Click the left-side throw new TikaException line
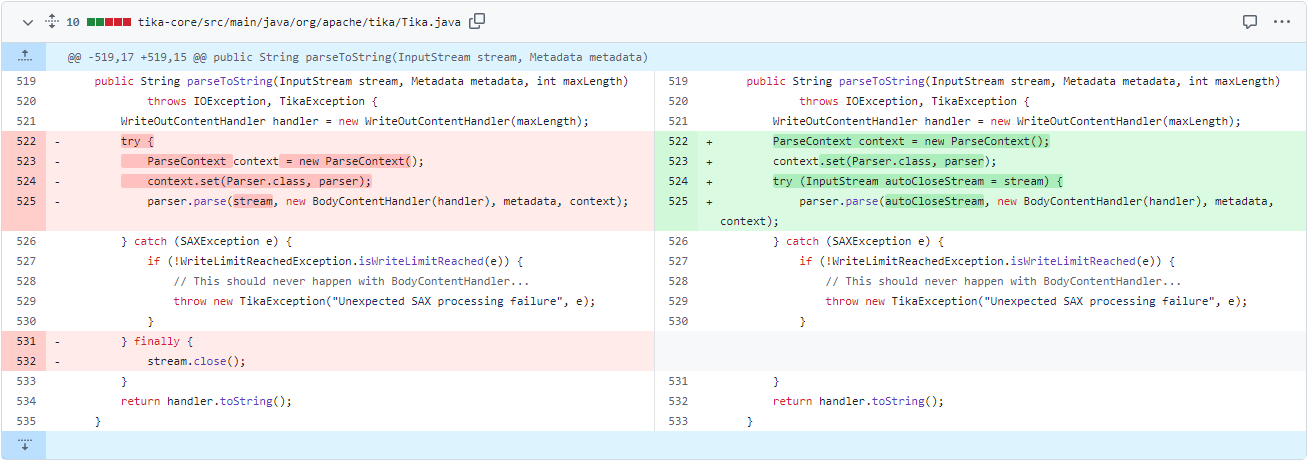The width and height of the screenshot is (1311, 462). [x=384, y=301]
